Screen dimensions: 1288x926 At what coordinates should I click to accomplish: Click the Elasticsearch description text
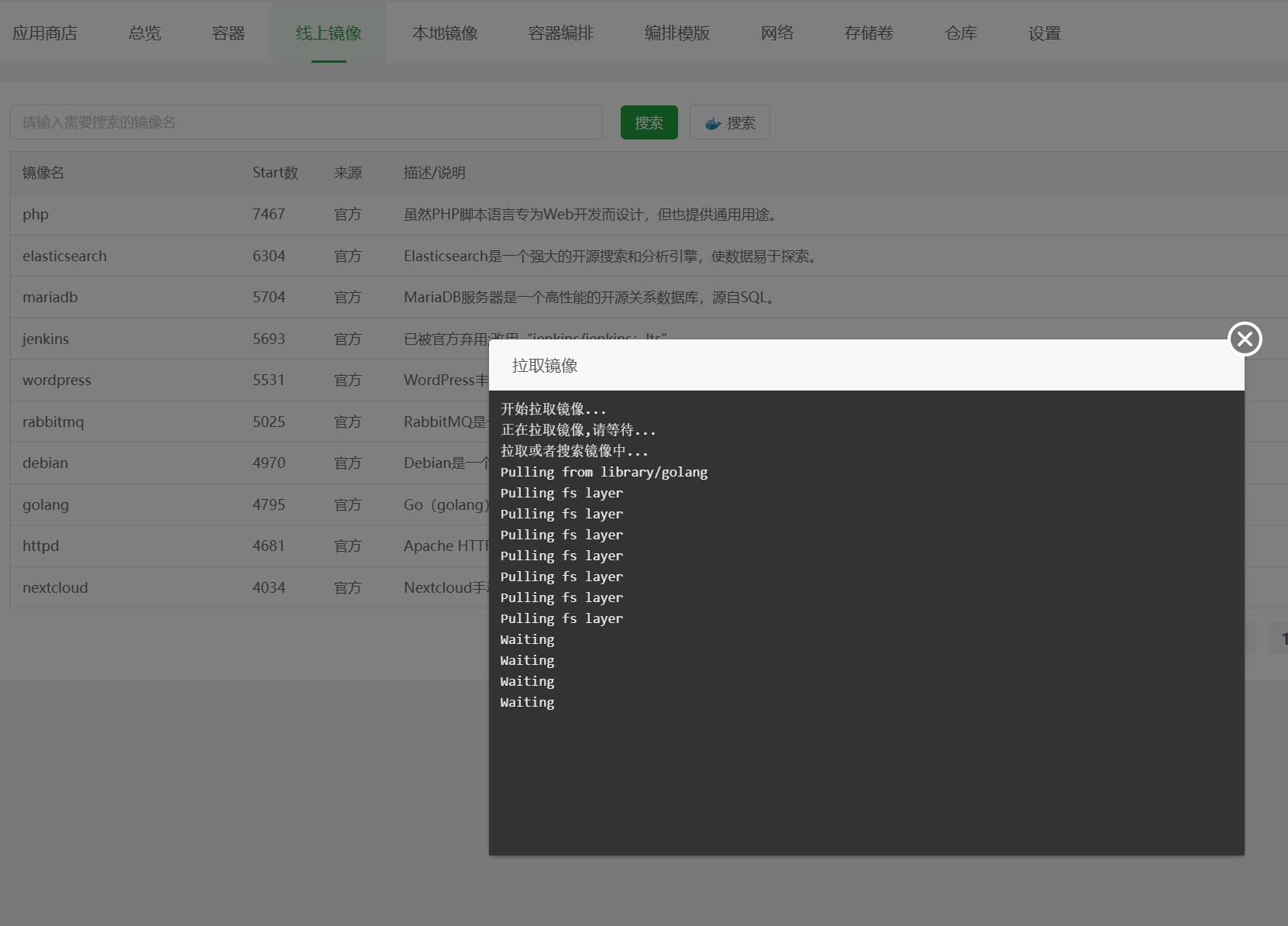[611, 256]
